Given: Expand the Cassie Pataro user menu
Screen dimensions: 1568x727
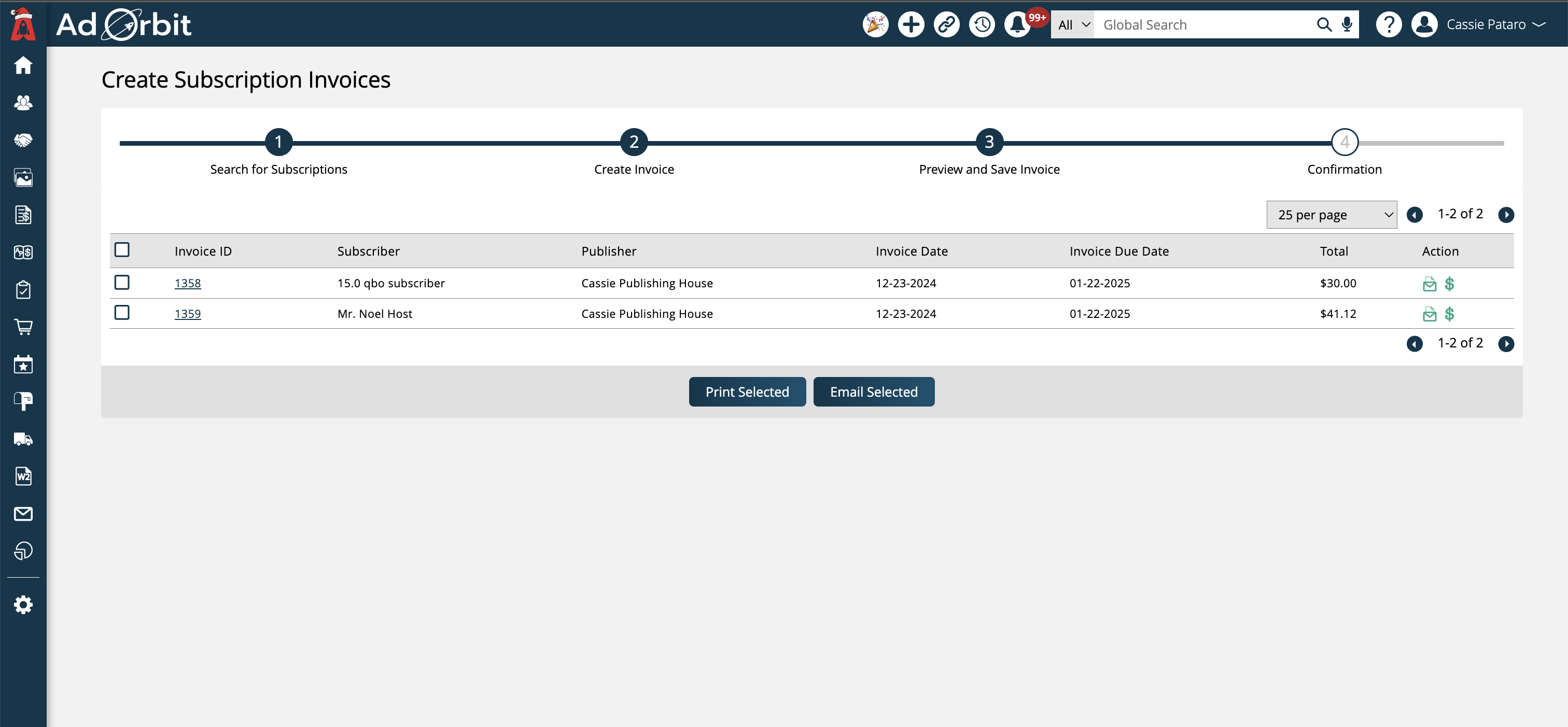Looking at the screenshot, I should pyautogui.click(x=1494, y=25).
